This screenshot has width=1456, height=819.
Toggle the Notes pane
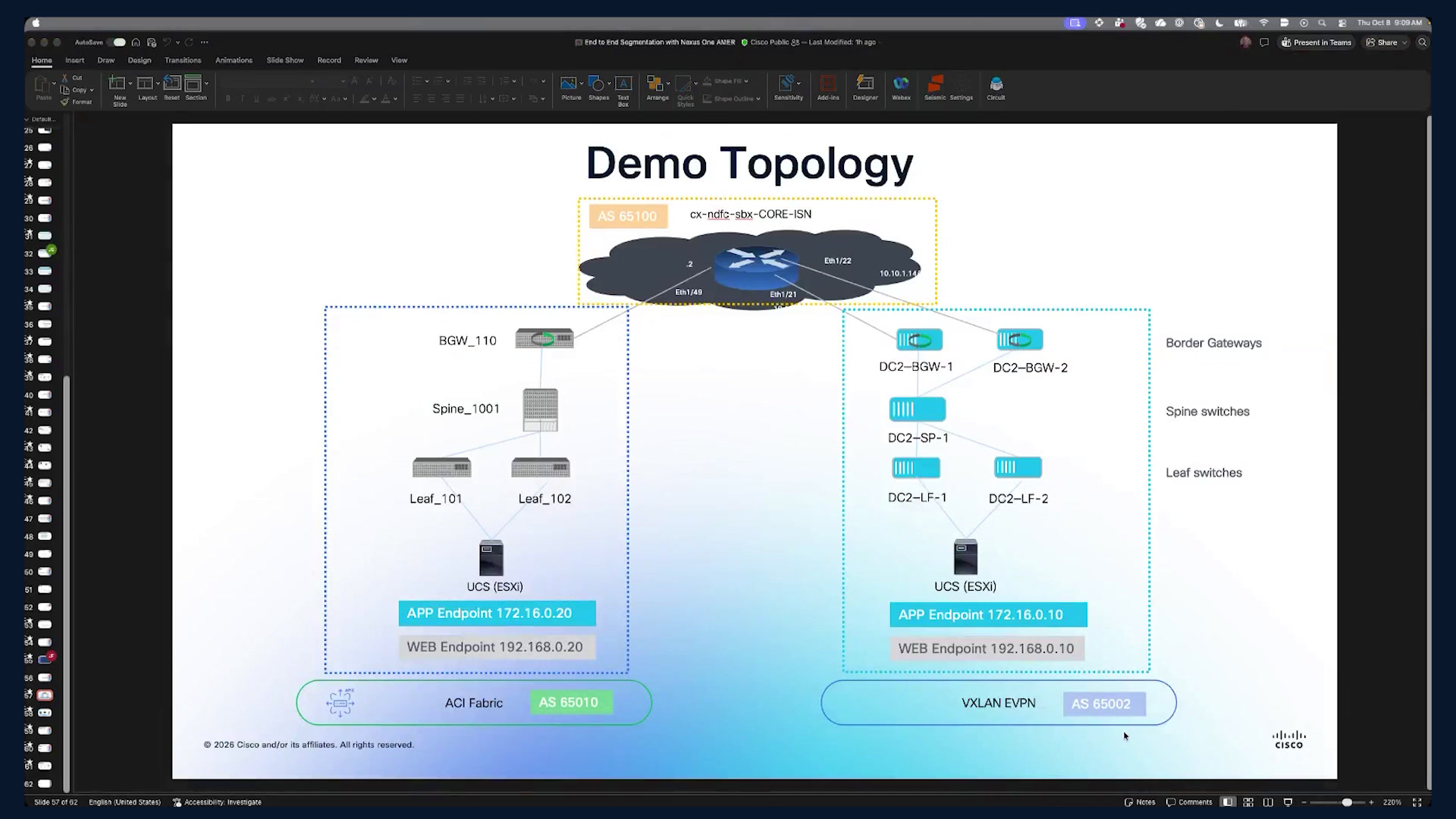[1140, 802]
